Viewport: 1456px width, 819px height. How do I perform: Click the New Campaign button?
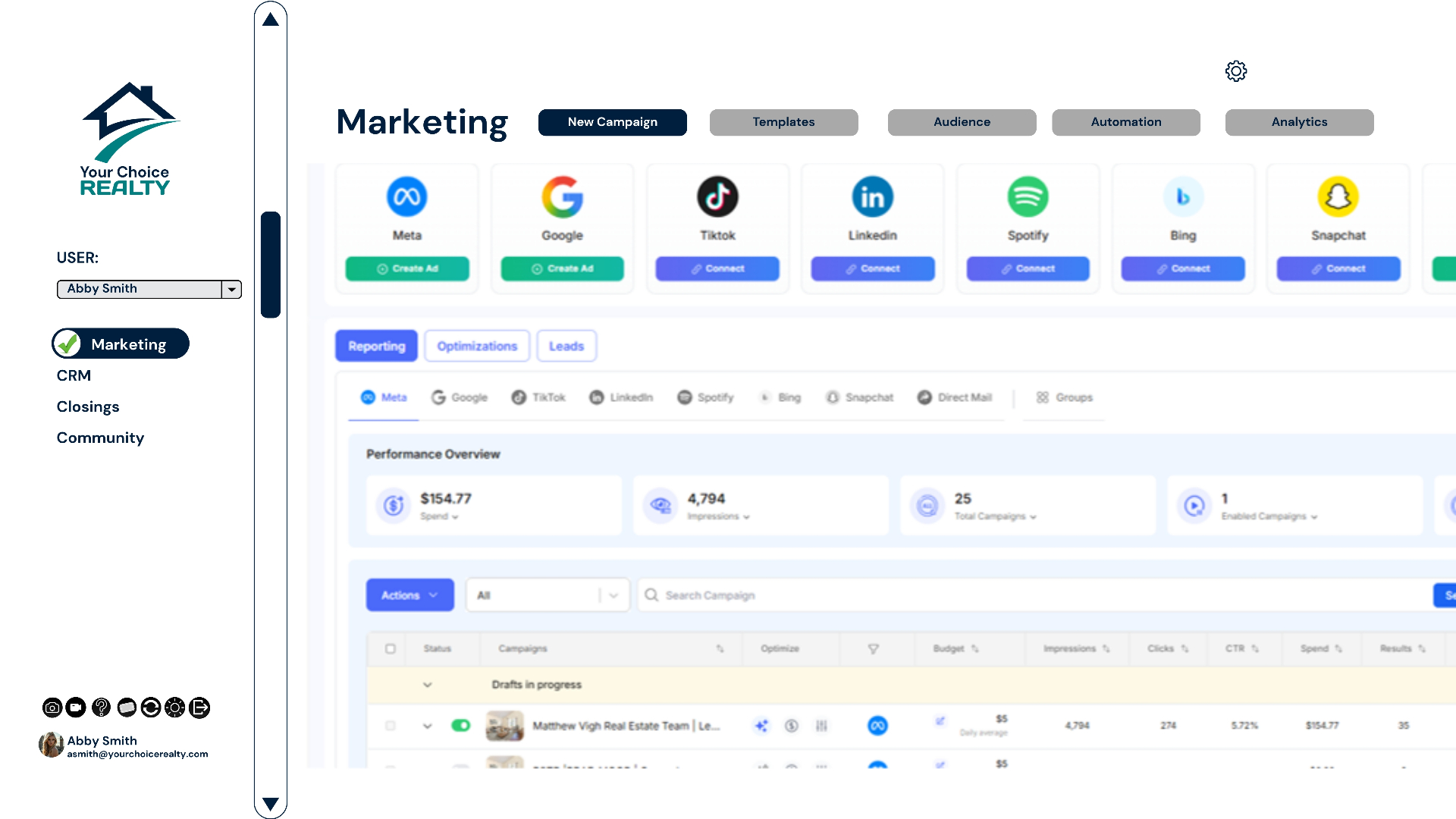[613, 122]
